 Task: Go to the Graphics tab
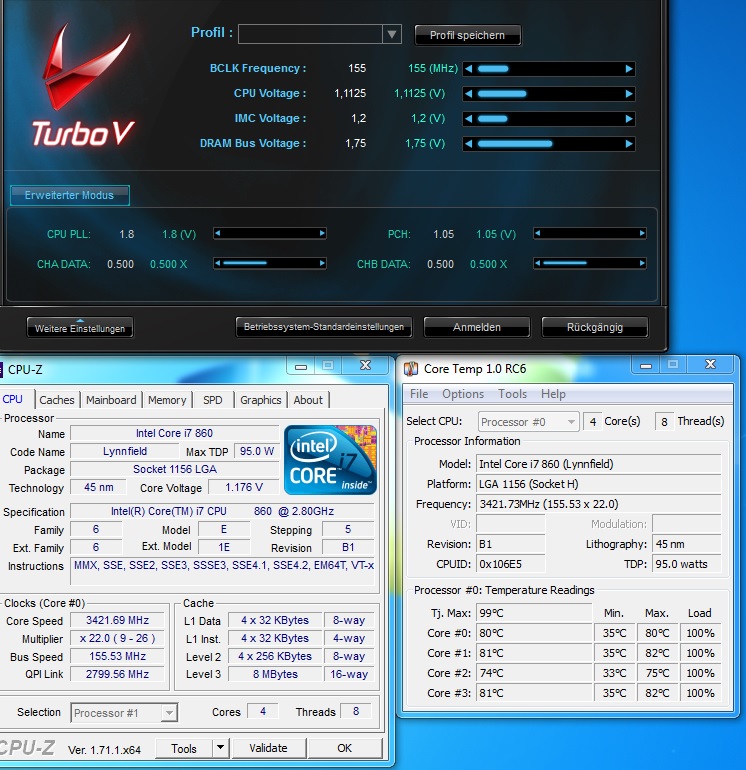pyautogui.click(x=261, y=400)
